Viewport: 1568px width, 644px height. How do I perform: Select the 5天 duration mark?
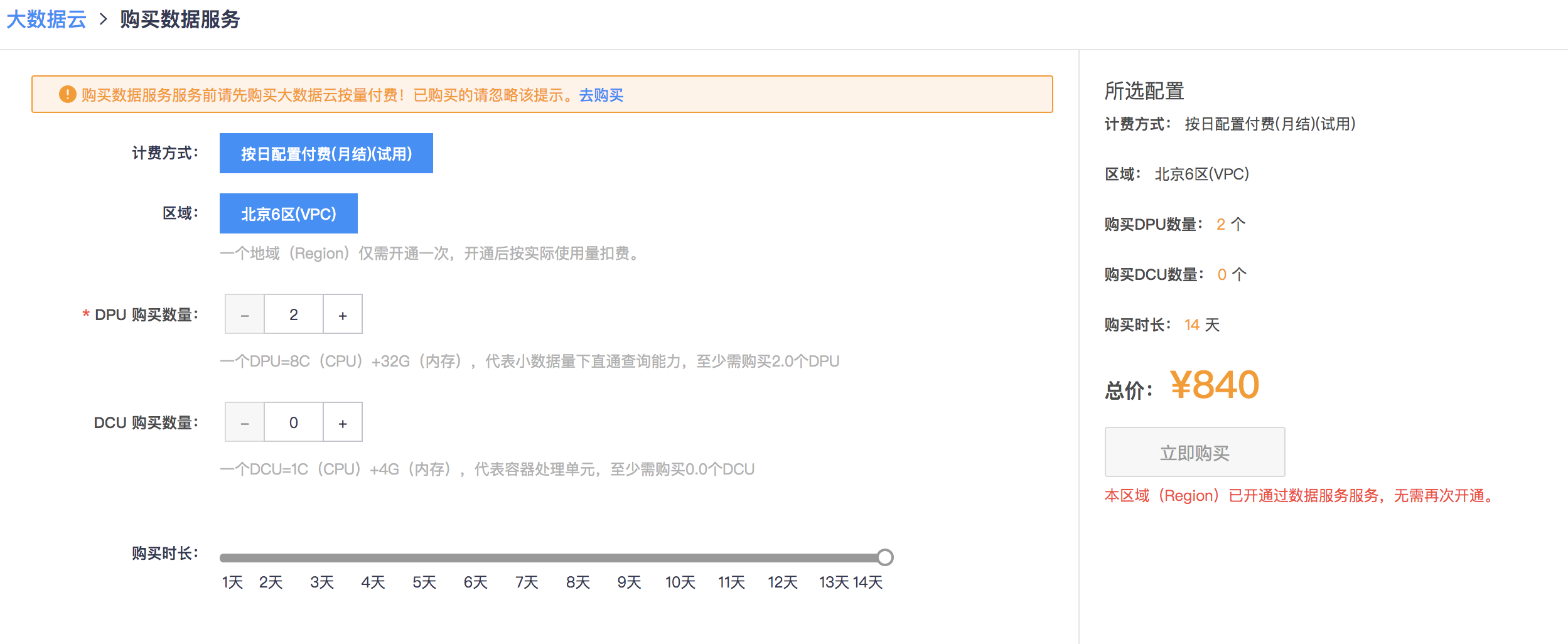424,582
